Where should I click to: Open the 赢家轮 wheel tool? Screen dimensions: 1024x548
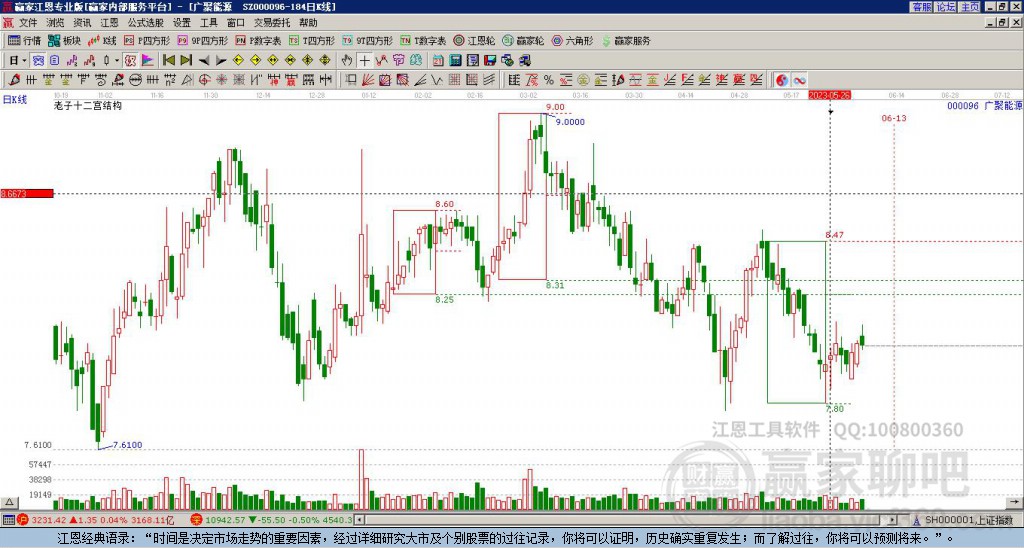coord(523,40)
